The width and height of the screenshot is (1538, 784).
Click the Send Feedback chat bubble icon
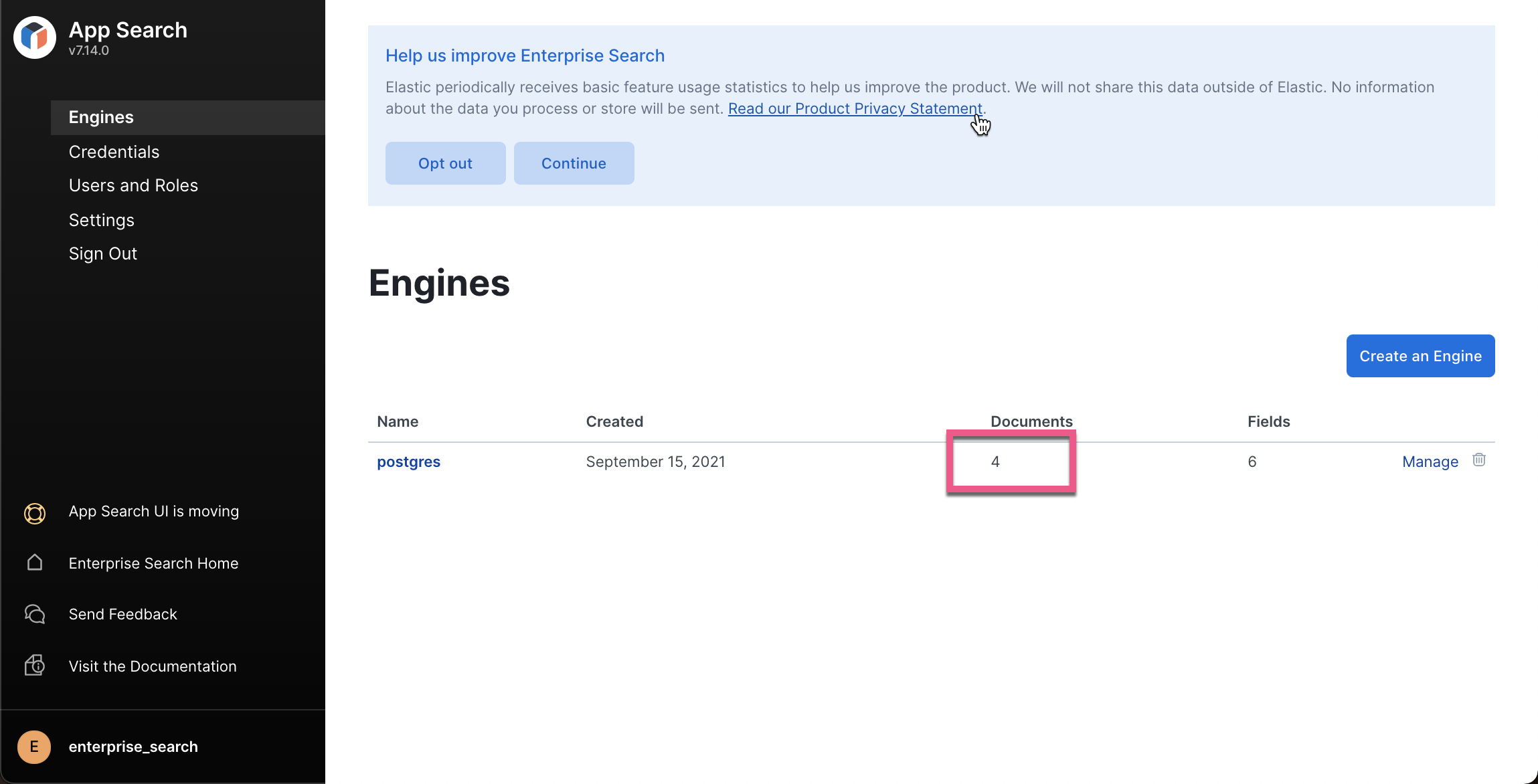coord(35,614)
